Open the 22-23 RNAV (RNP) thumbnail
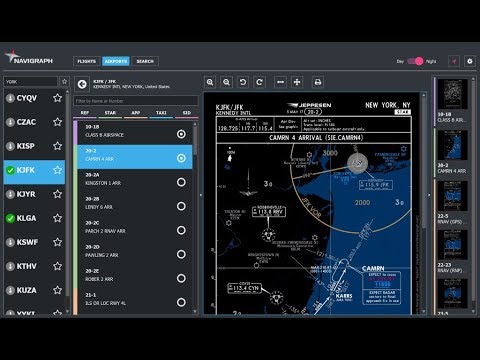 tap(452, 251)
